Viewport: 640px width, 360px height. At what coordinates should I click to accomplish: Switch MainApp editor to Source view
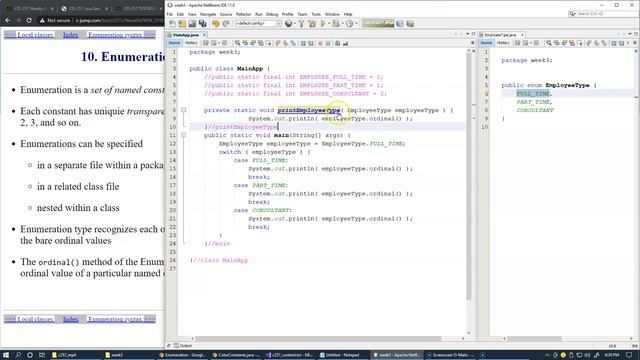tap(174, 43)
